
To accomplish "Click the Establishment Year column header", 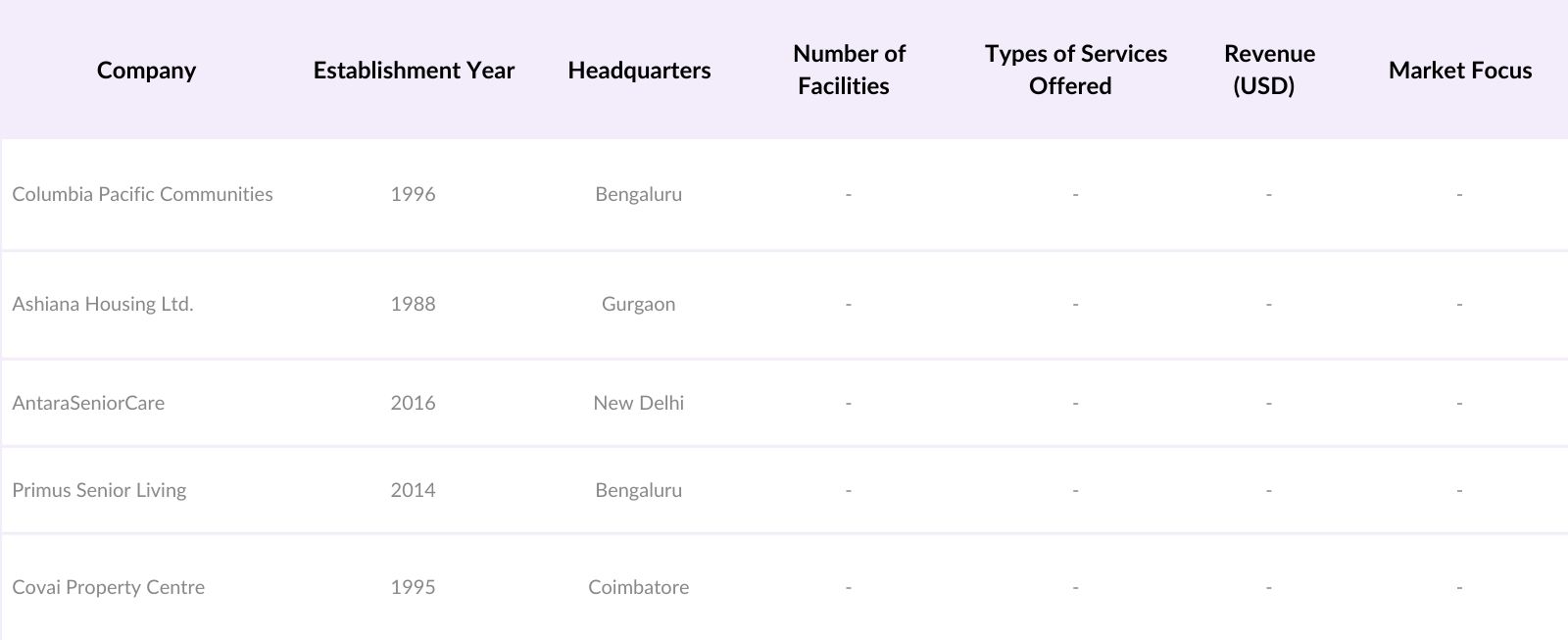I will point(414,71).
